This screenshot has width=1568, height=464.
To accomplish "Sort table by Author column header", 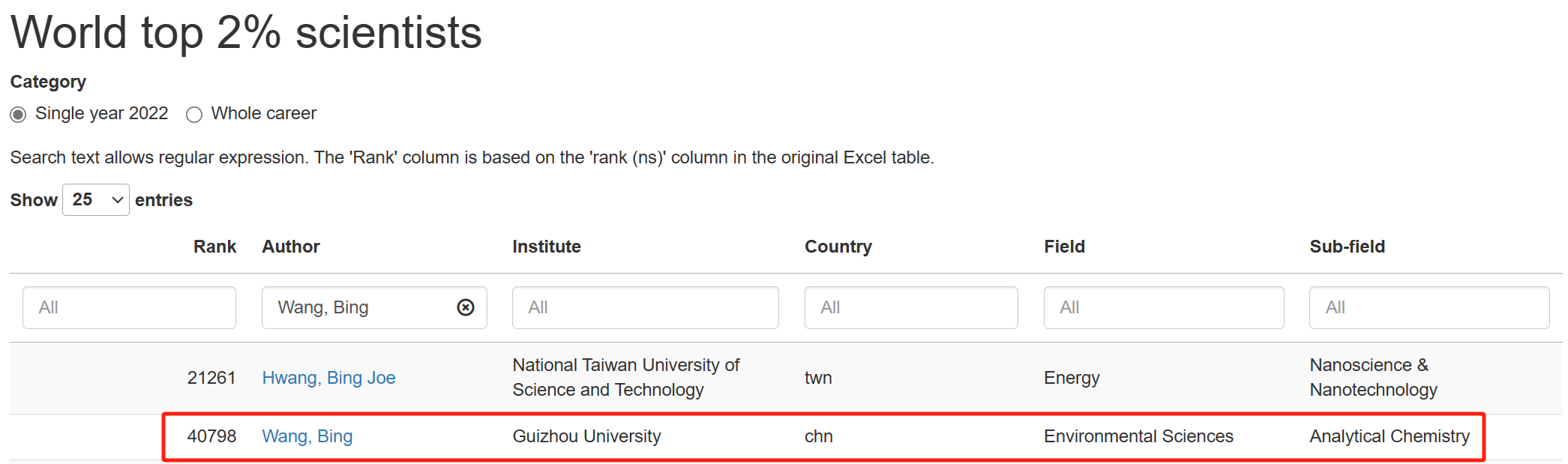I will (x=291, y=247).
